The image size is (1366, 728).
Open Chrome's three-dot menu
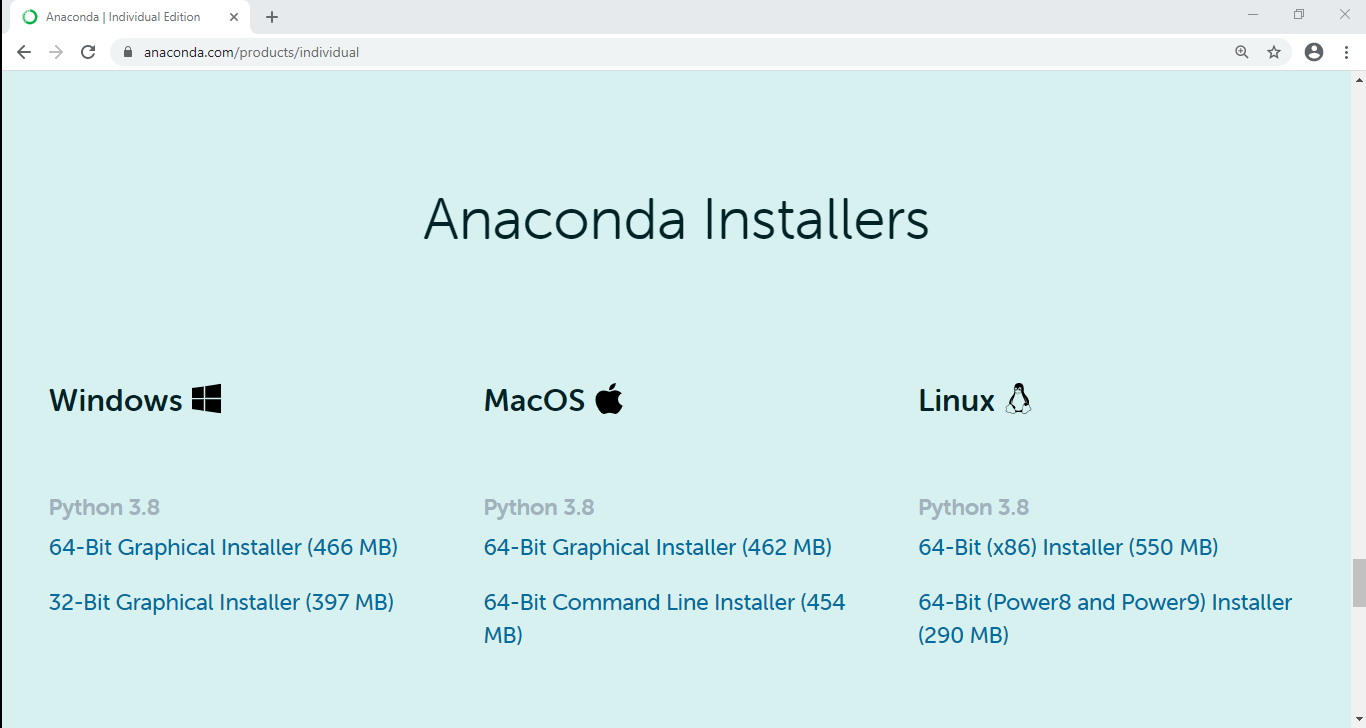(x=1346, y=52)
